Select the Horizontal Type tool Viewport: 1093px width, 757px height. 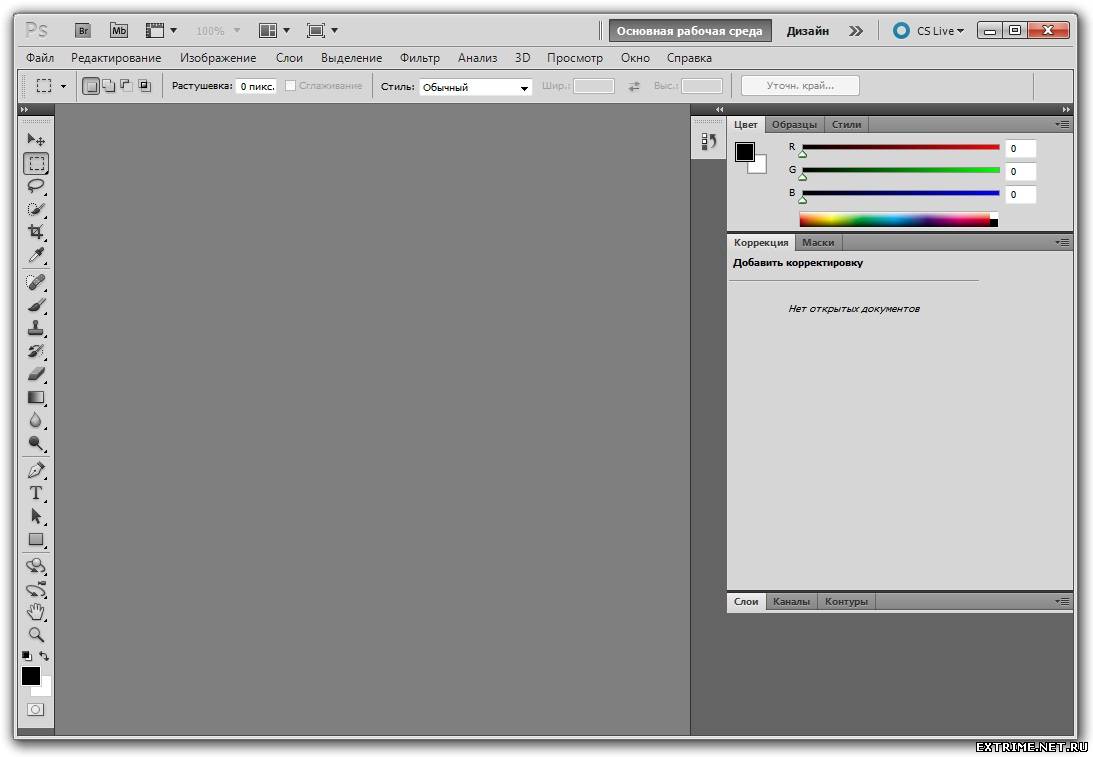(36, 493)
